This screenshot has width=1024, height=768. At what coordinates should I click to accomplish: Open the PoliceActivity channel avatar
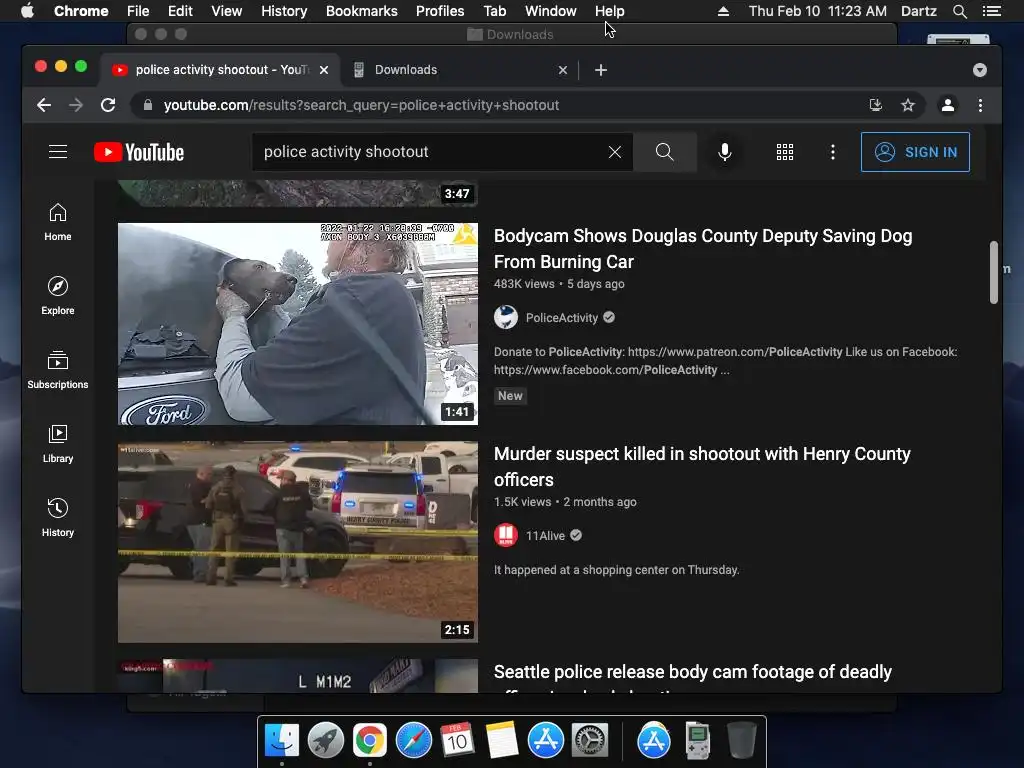pos(505,317)
